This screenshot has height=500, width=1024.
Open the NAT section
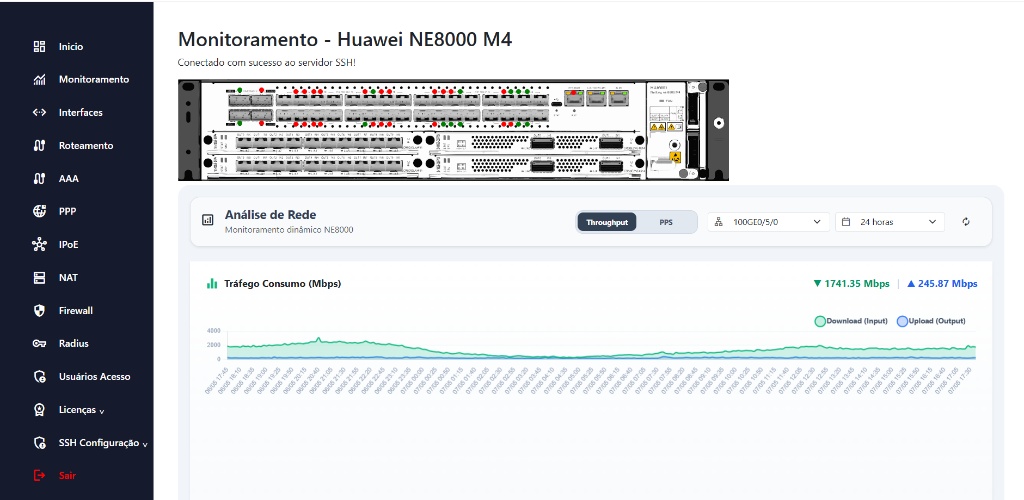pyautogui.click(x=68, y=277)
